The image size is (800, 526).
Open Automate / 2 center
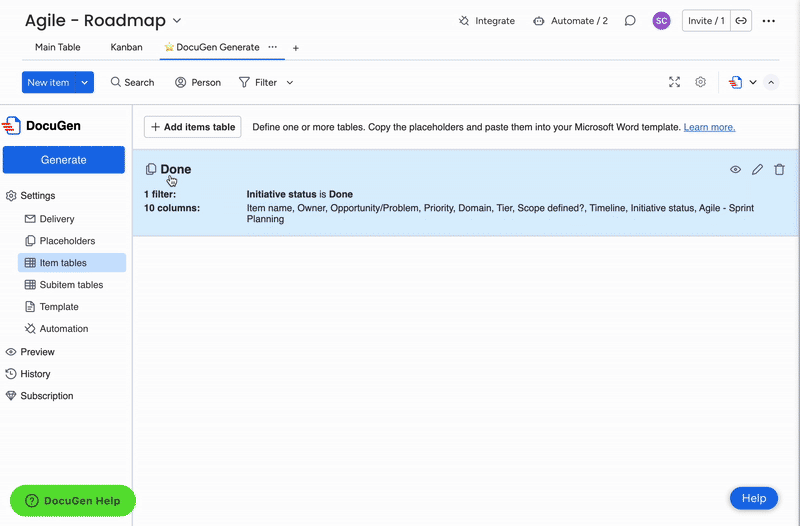point(570,21)
